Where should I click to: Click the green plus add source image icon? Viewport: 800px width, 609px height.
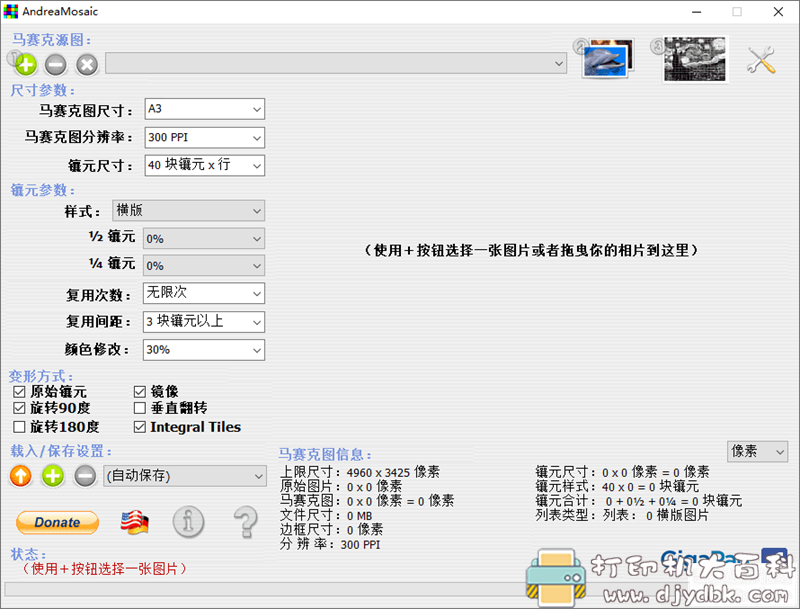(26, 65)
